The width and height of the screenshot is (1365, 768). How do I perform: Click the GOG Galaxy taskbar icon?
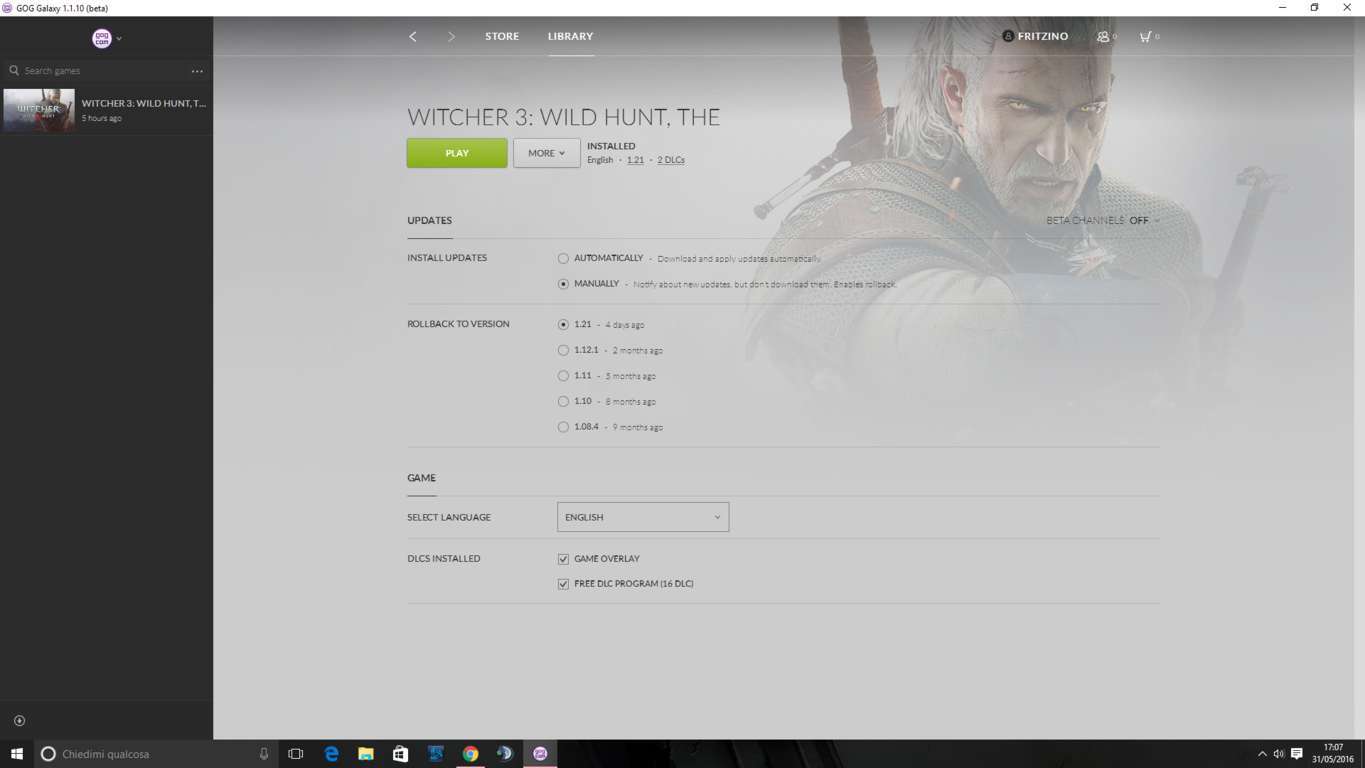click(x=540, y=754)
